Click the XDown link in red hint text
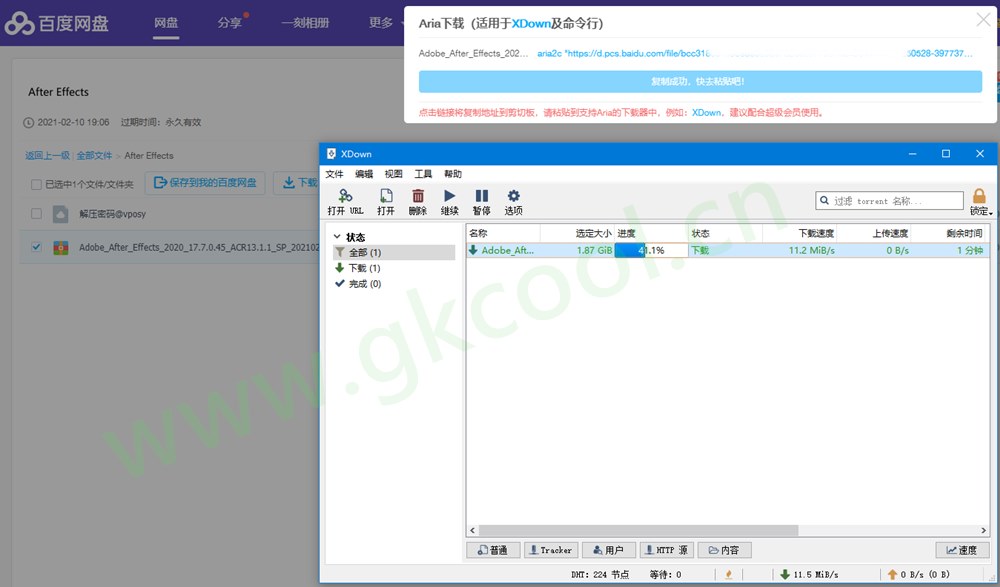 pos(707,112)
